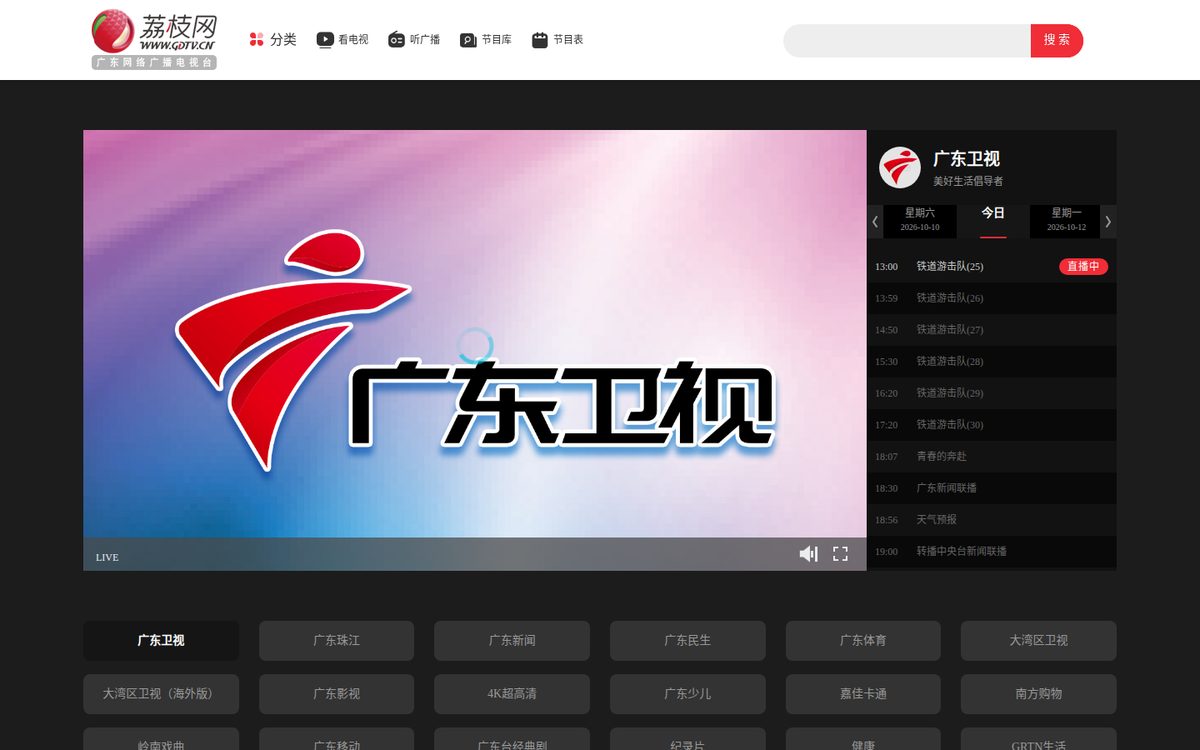Click the 直播中 live badge
Image resolution: width=1200 pixels, height=750 pixels.
1083,266
